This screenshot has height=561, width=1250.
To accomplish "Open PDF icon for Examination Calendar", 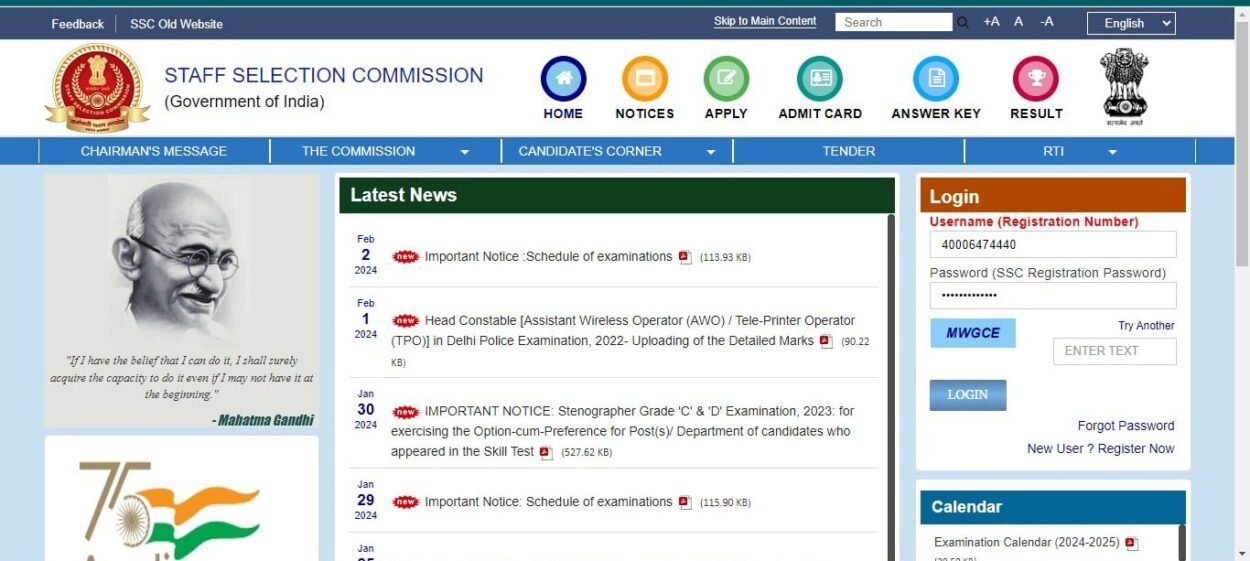I will tap(1132, 543).
